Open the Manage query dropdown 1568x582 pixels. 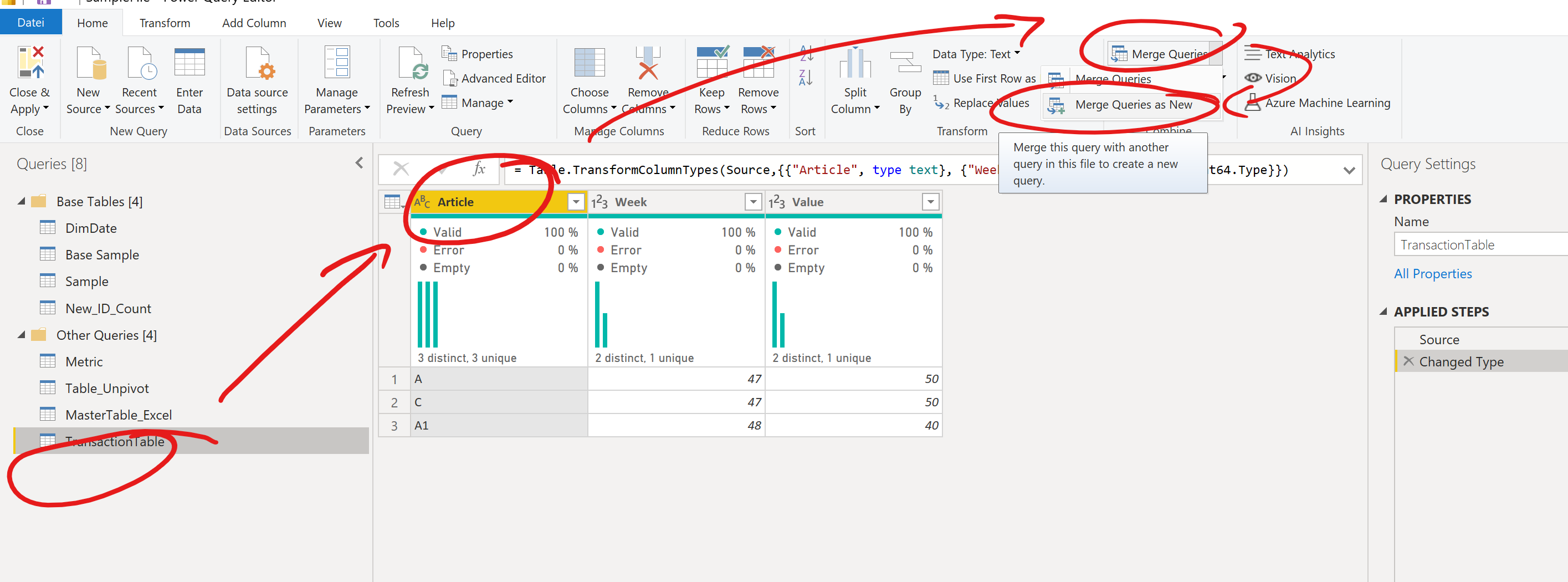478,103
